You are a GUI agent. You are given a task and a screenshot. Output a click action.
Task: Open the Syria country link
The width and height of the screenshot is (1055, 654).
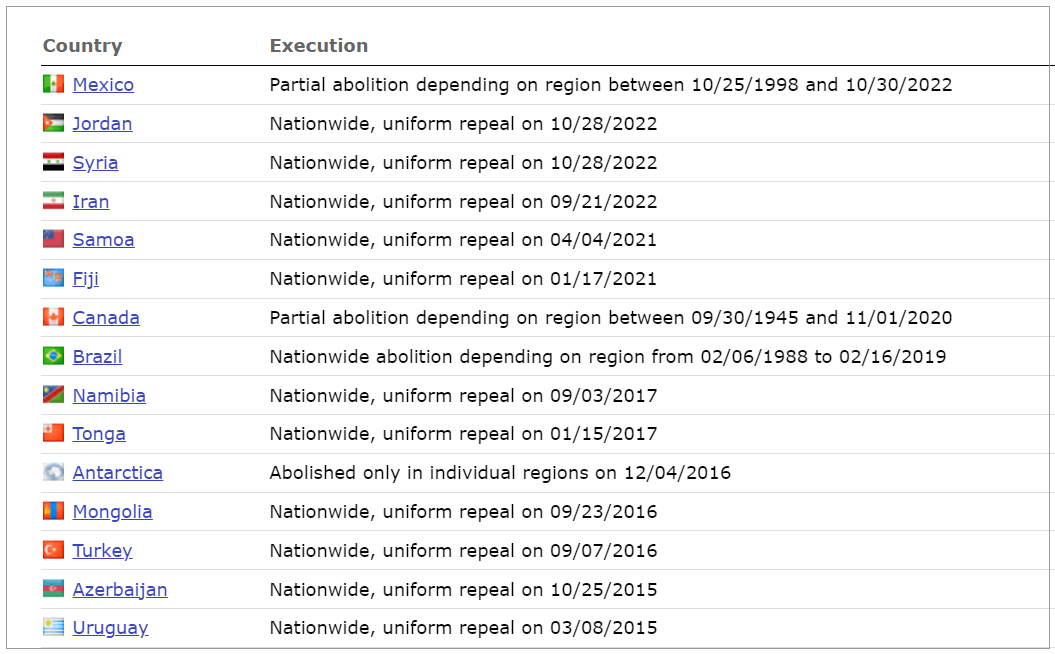pos(95,163)
